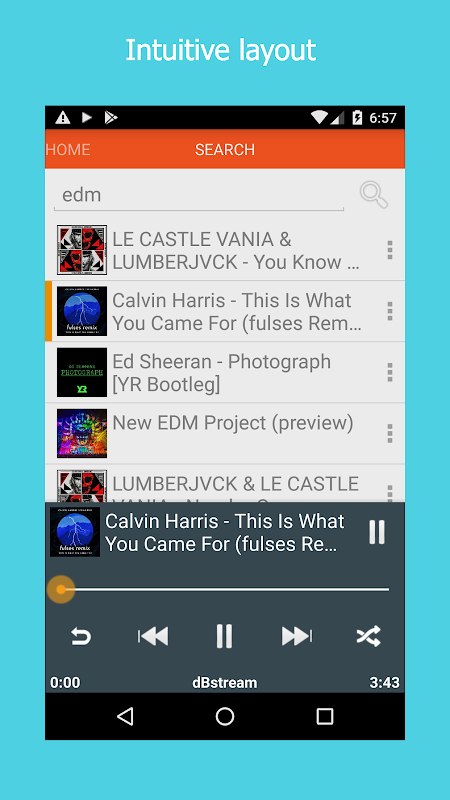Tap the Android home circle button

[224, 716]
